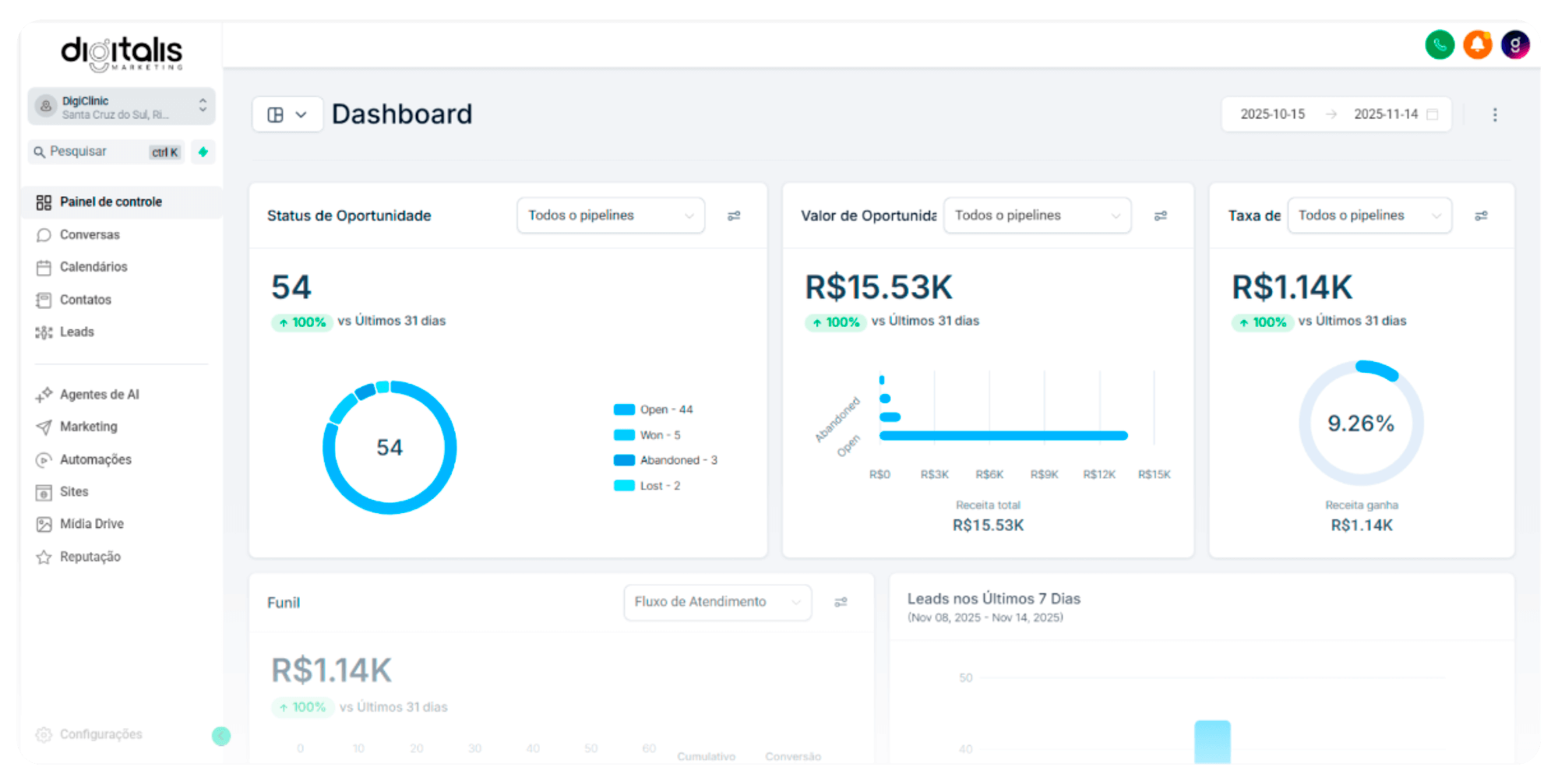Expand the Status de Oportunidade pipelines dropdown
Screen dimensions: 1558x784
tap(611, 216)
